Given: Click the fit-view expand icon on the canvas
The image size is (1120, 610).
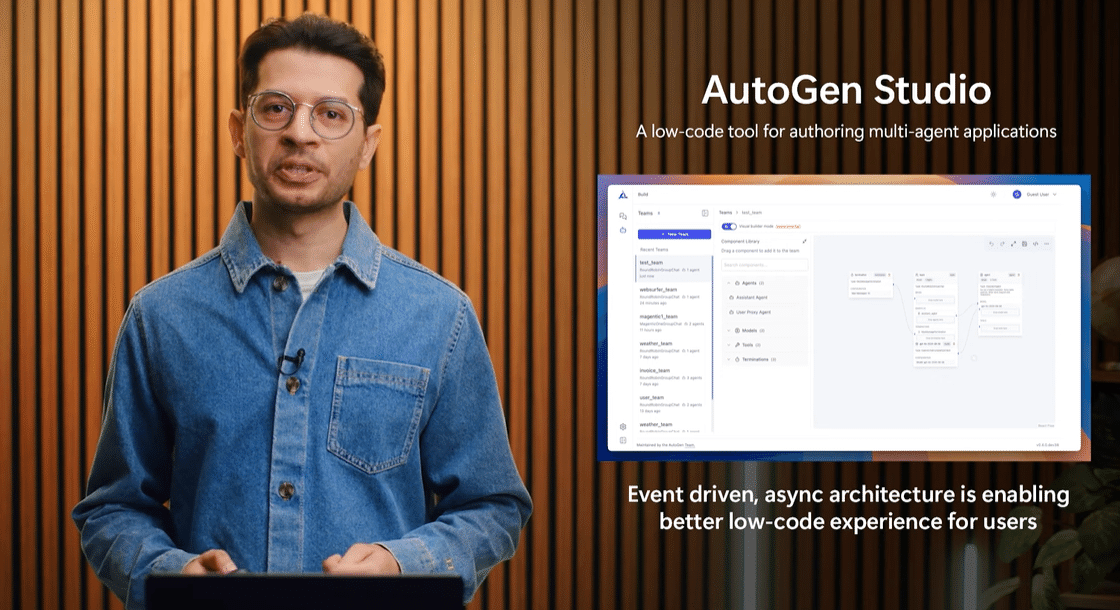Looking at the screenshot, I should [1014, 244].
